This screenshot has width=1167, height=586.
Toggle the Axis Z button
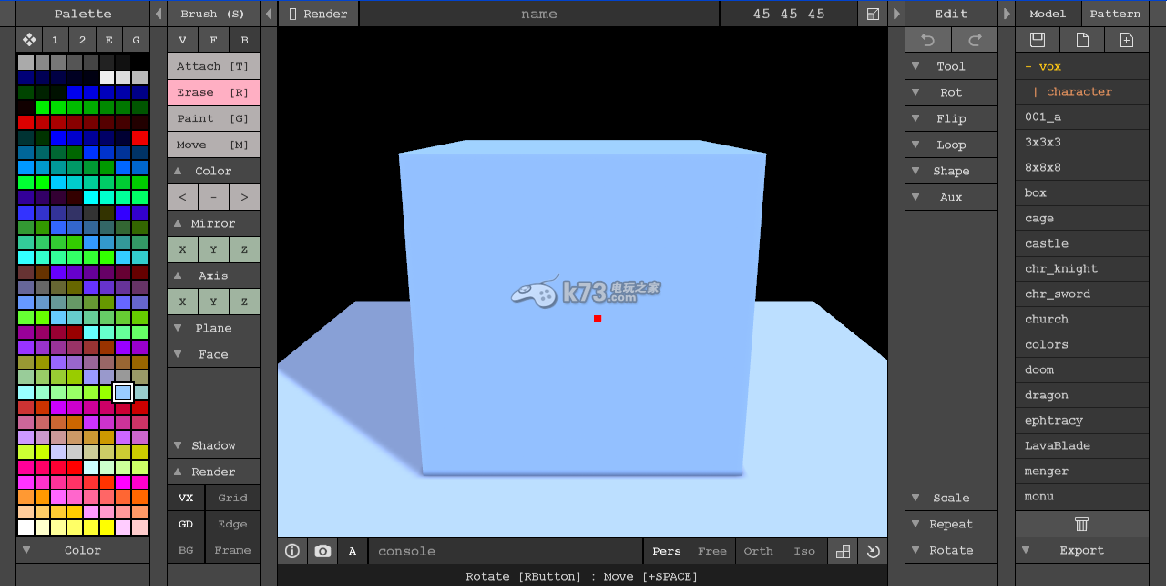244,301
